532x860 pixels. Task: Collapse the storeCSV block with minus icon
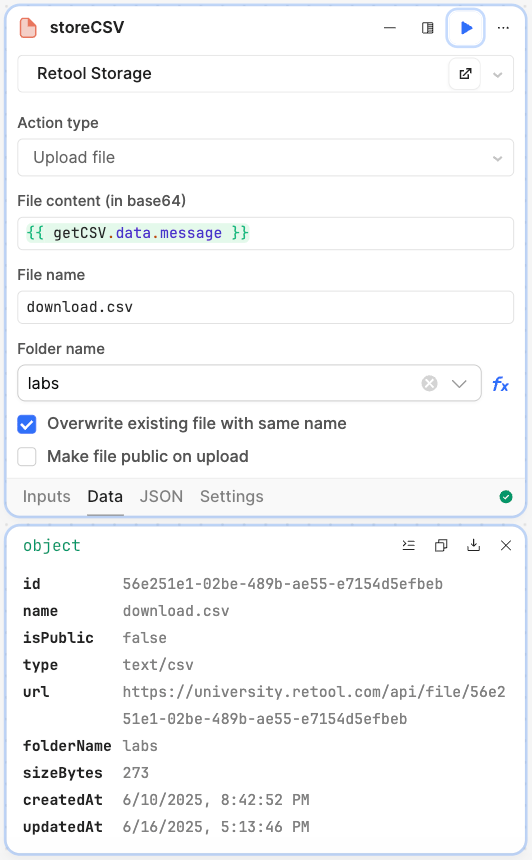[390, 27]
